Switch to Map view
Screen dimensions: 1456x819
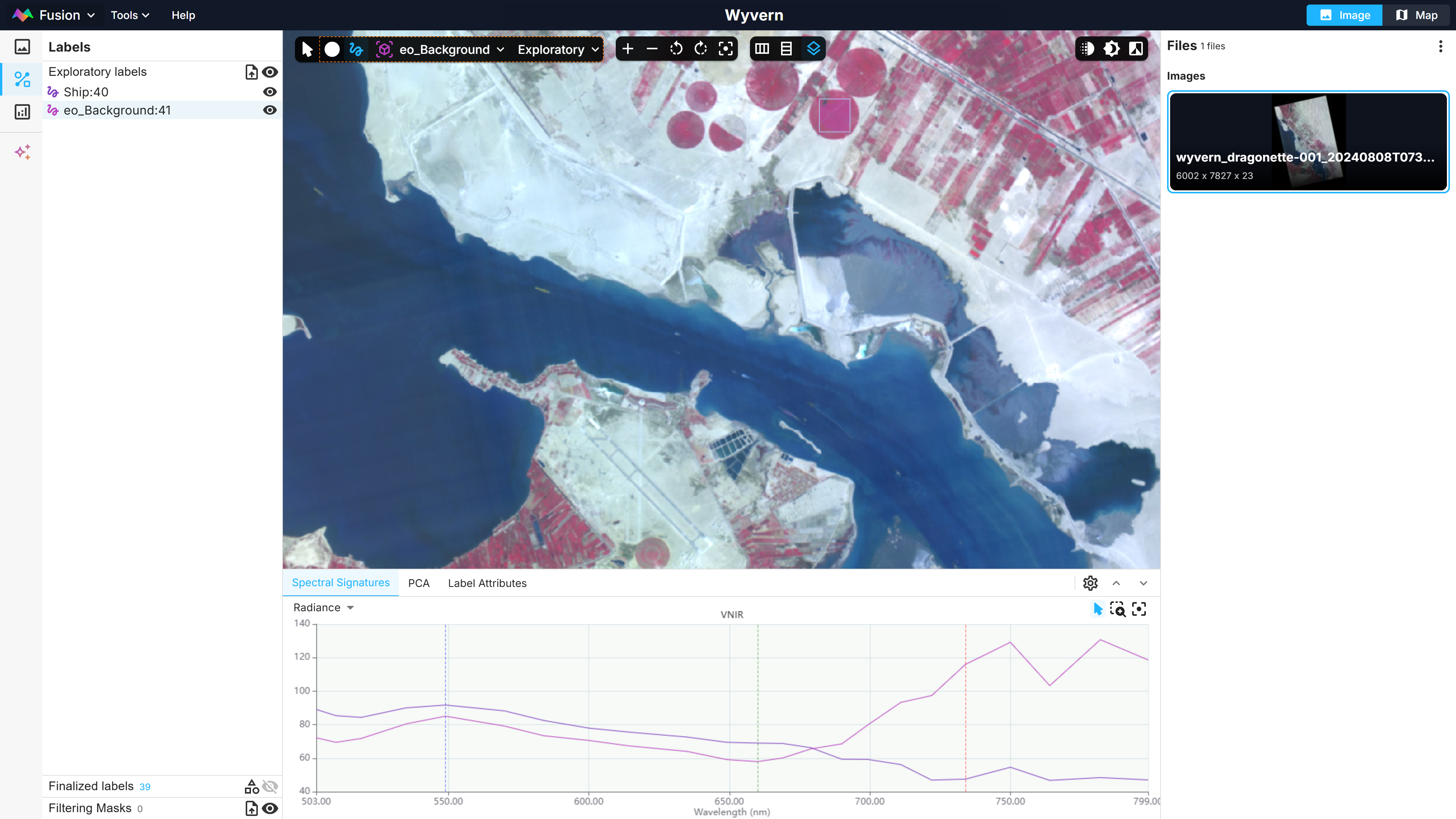(1417, 15)
